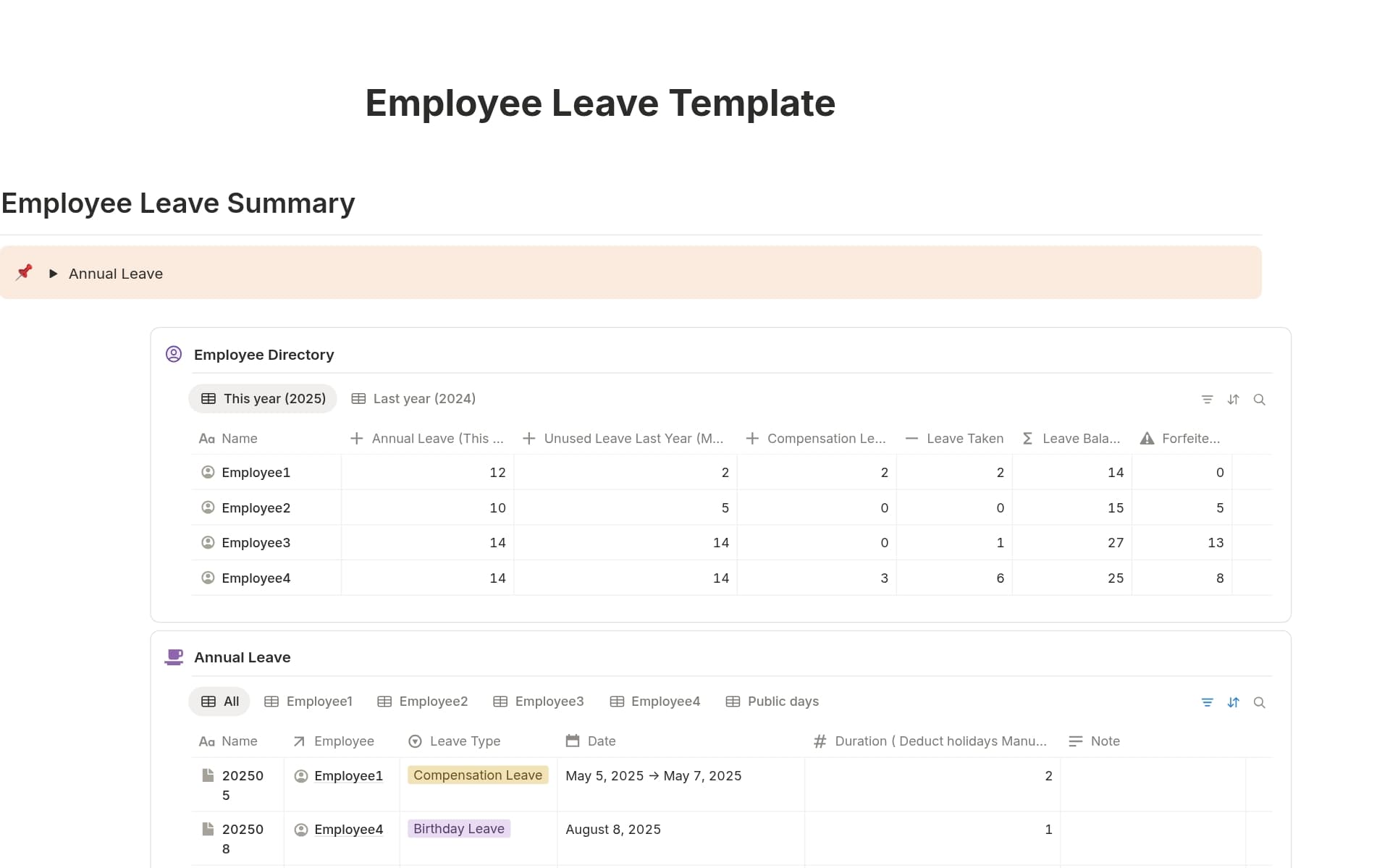Open search in the Annual Leave table

(x=1260, y=702)
